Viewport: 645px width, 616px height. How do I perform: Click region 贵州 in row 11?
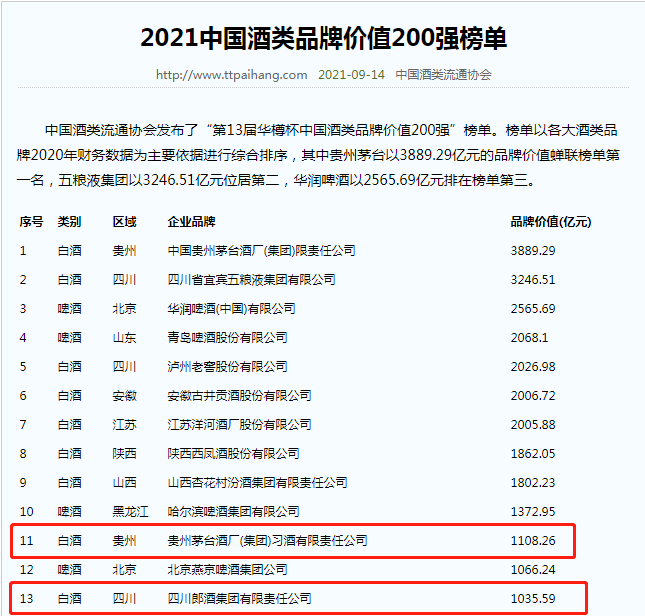(125, 540)
